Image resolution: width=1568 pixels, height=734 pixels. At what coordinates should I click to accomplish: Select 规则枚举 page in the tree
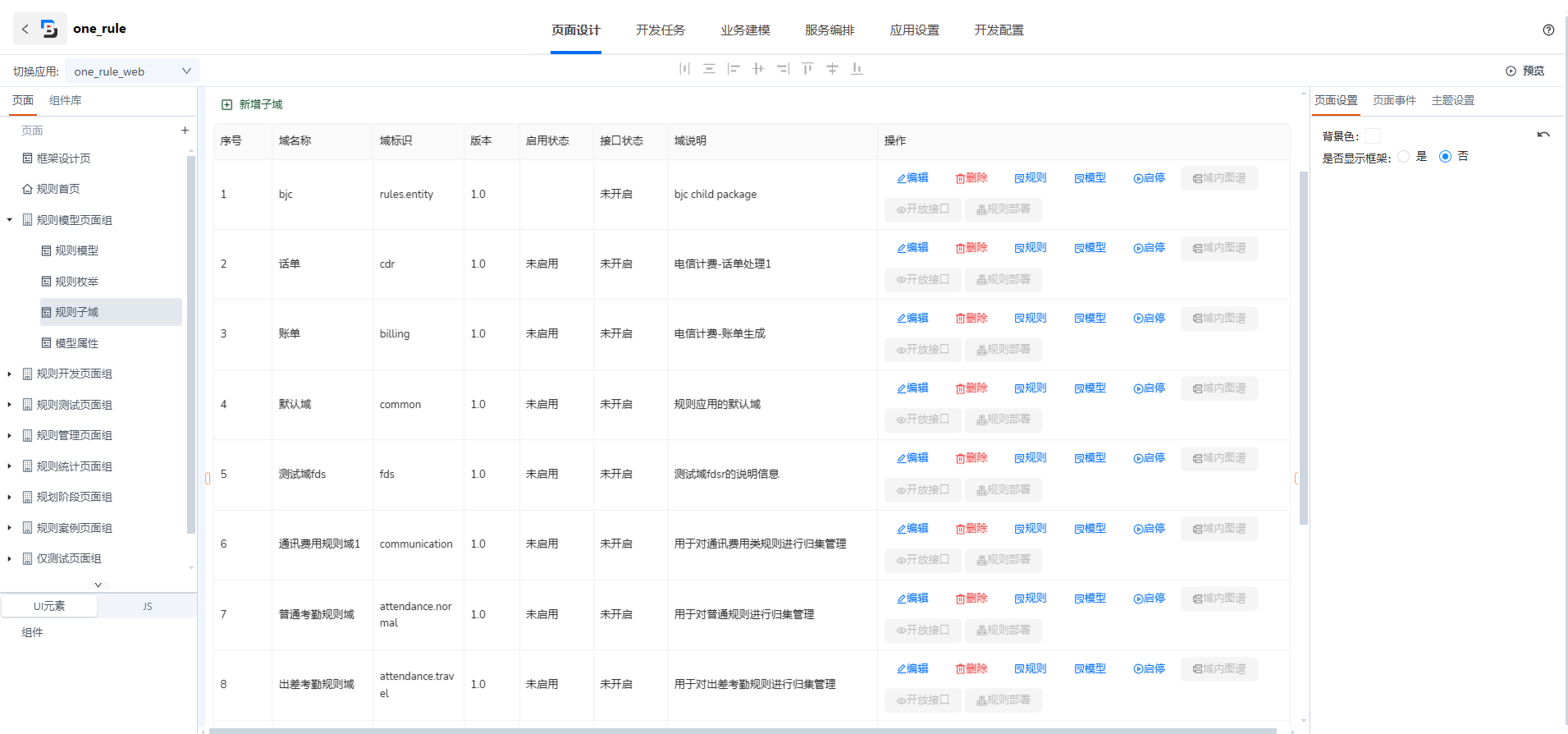point(76,282)
